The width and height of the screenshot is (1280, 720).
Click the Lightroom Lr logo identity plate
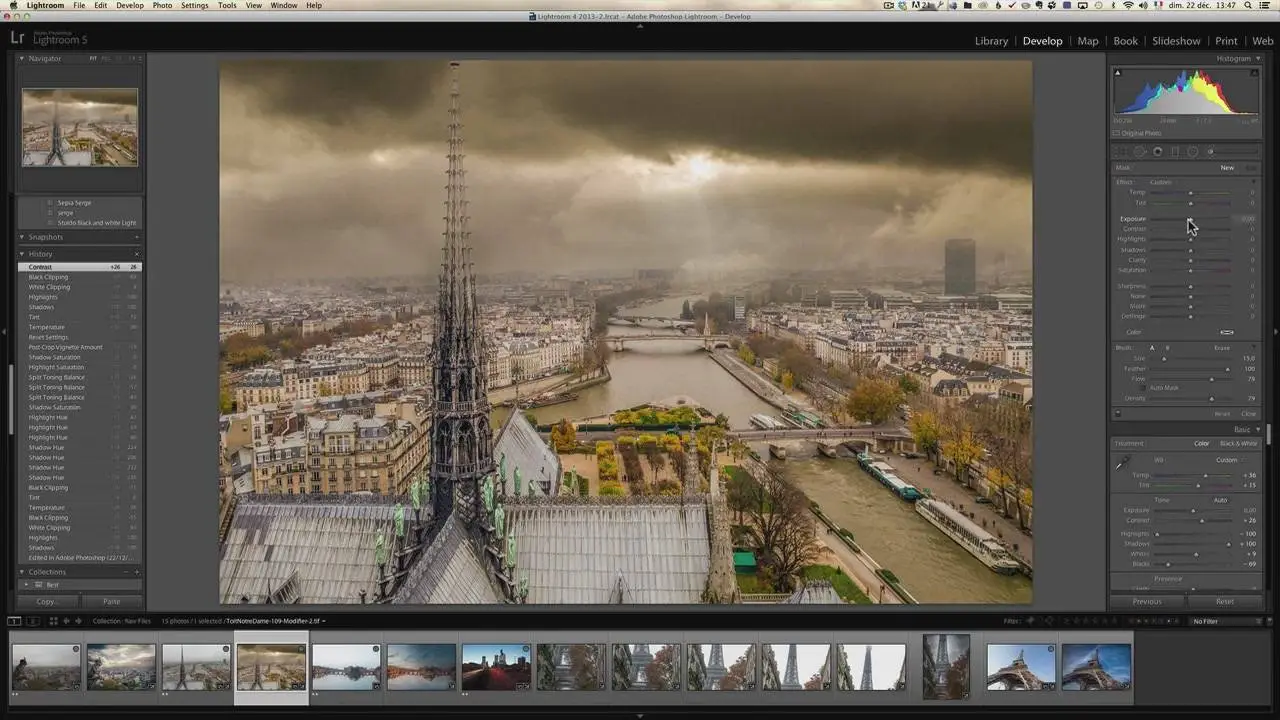(x=17, y=38)
